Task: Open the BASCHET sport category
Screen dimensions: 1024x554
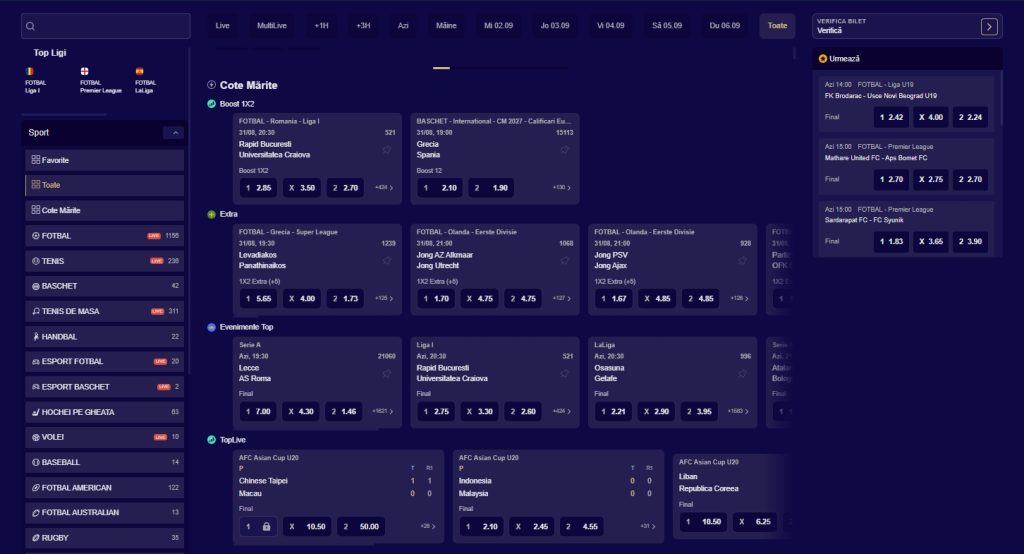Action: click(104, 286)
